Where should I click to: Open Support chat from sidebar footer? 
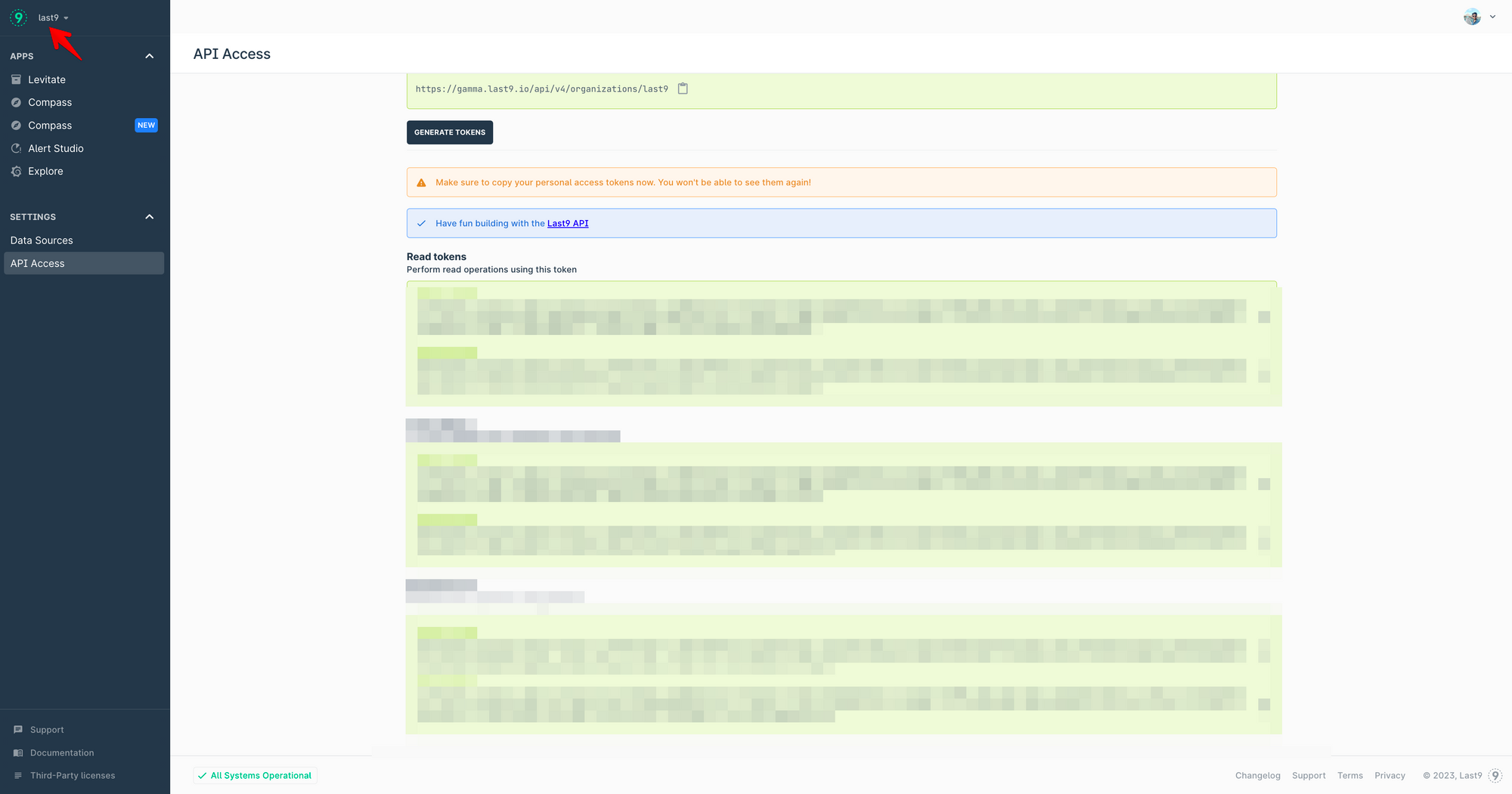coord(45,729)
